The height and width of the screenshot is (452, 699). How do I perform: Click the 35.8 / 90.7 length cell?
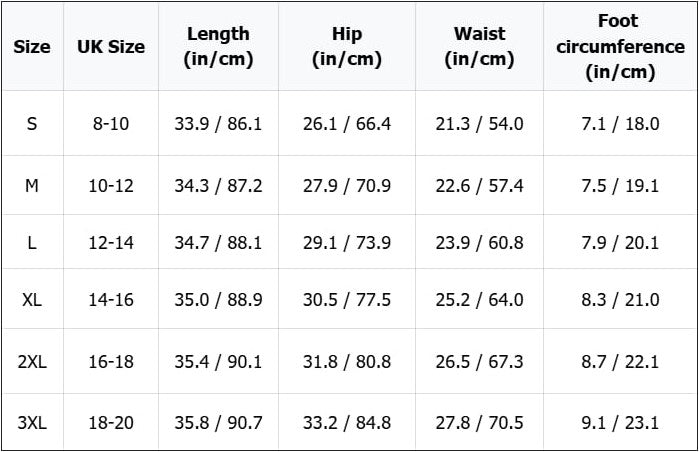click(x=218, y=423)
